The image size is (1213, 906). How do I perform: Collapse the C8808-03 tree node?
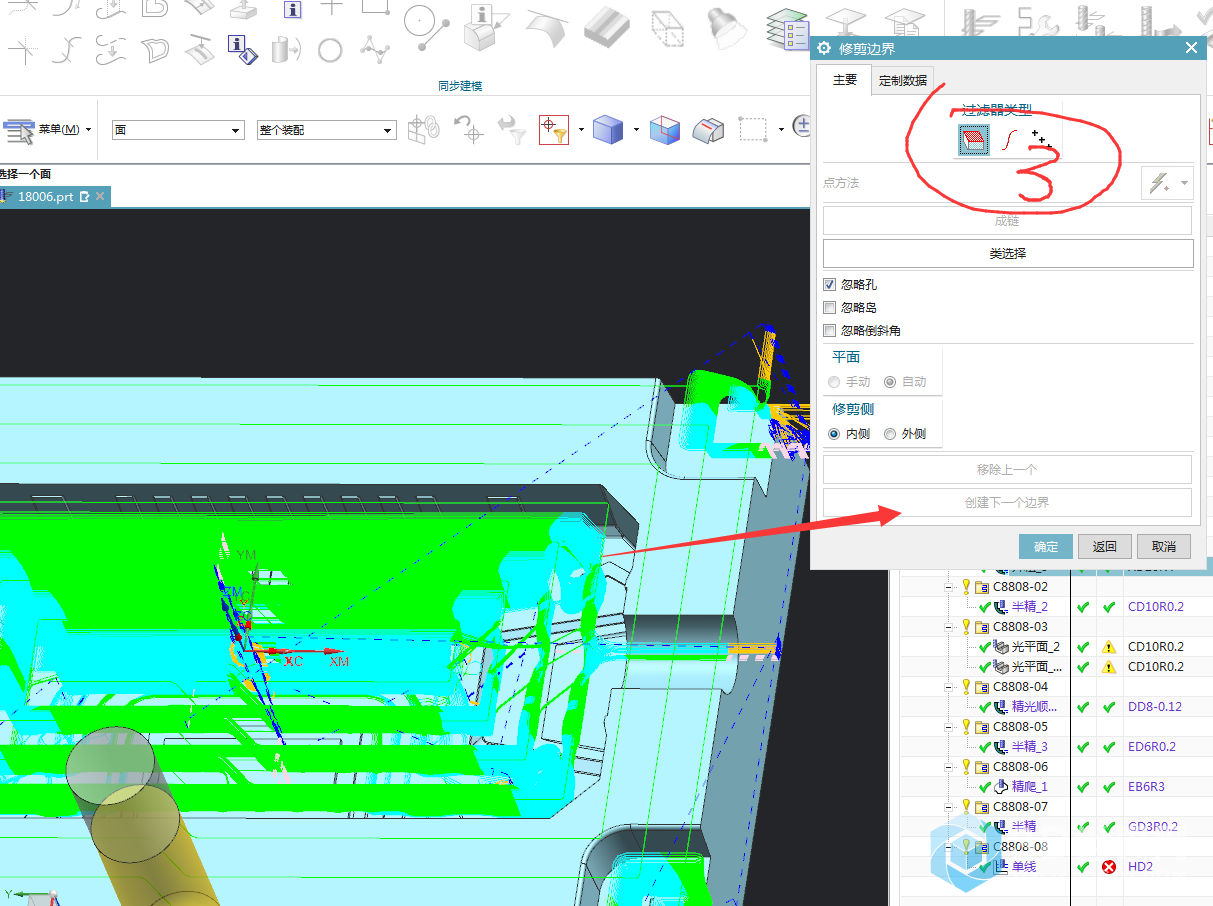tap(949, 627)
